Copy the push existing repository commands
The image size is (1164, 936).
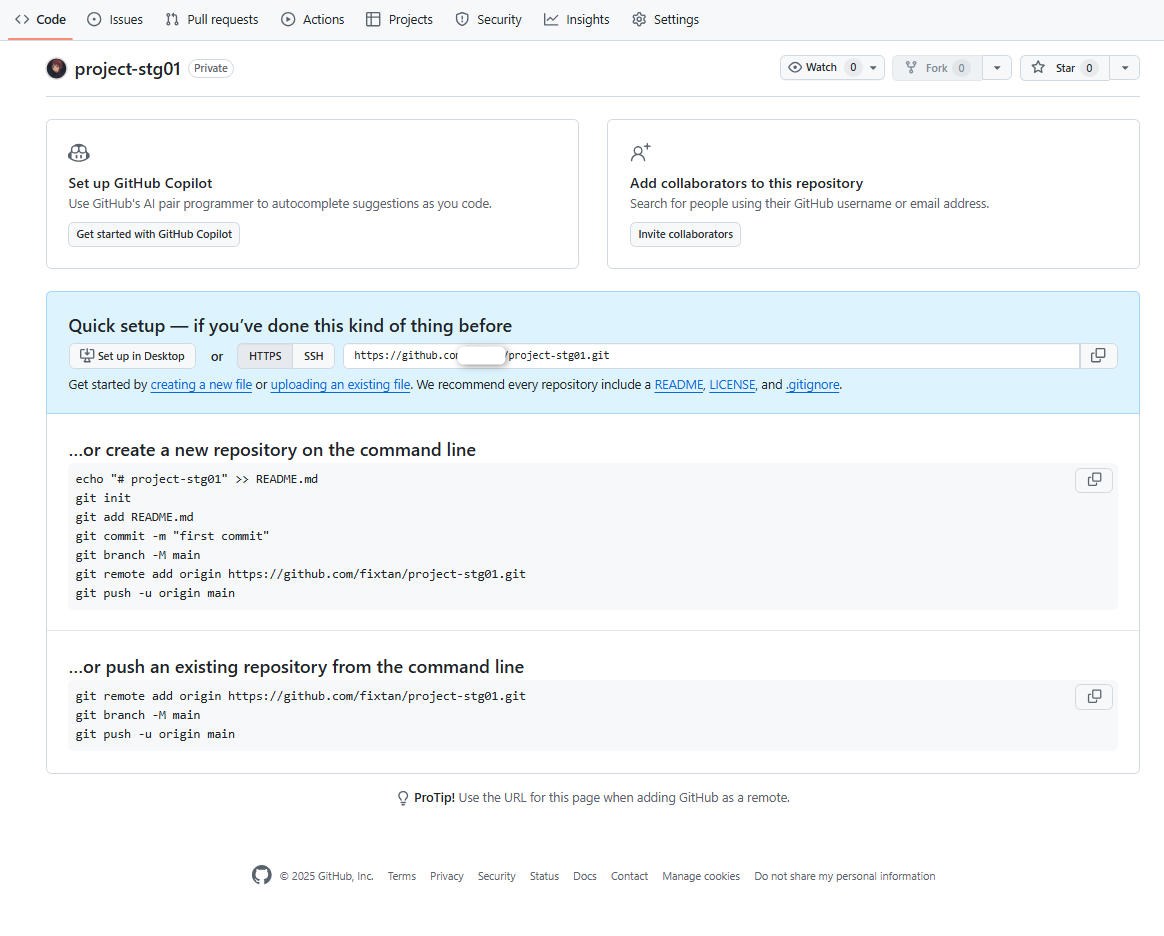click(x=1094, y=697)
